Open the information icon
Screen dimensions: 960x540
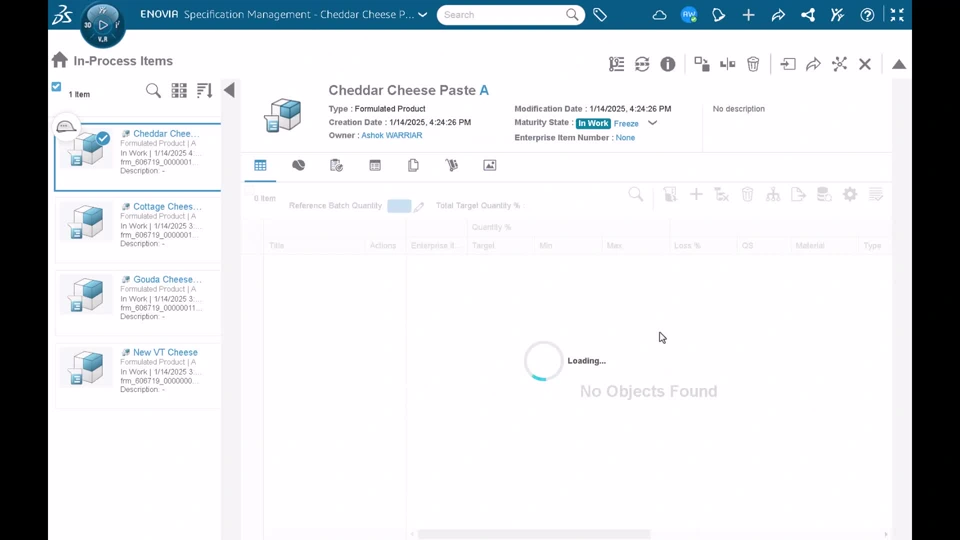coord(668,64)
